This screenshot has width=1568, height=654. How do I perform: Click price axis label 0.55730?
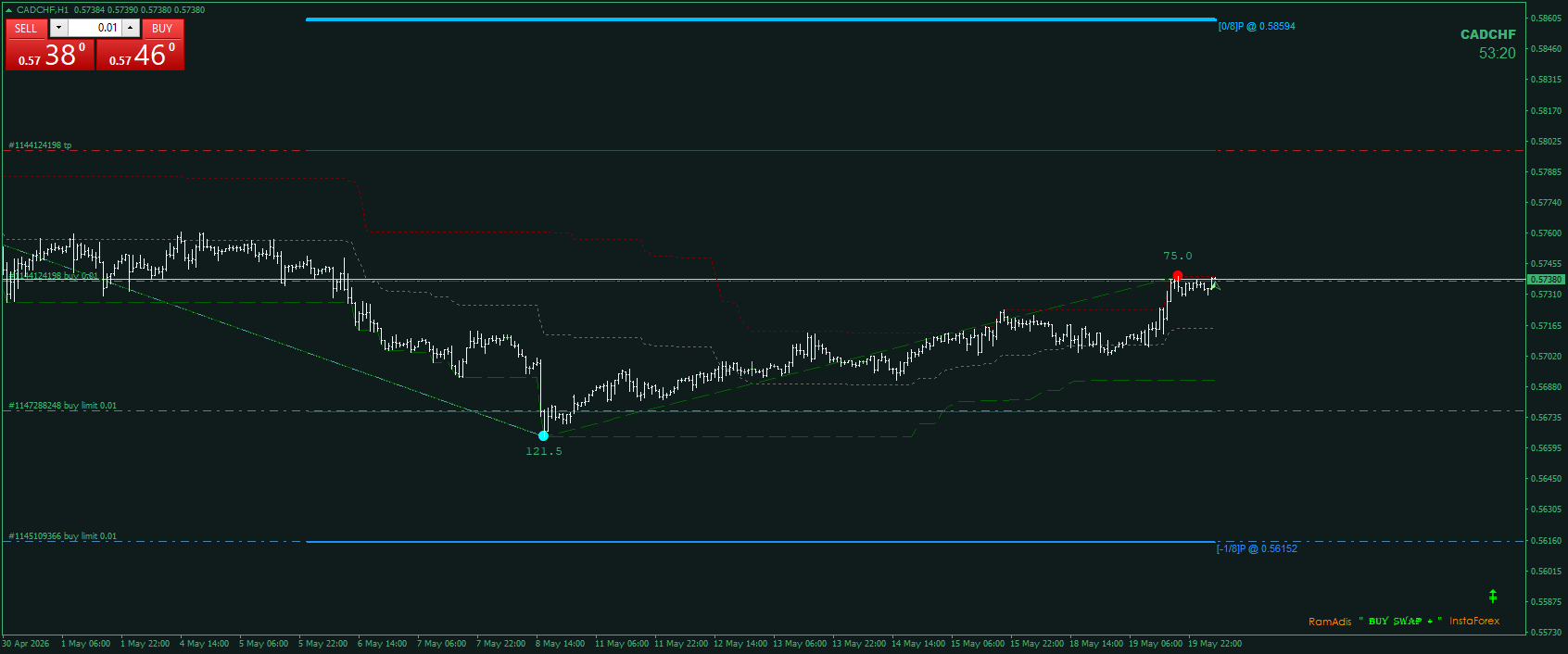click(1546, 633)
